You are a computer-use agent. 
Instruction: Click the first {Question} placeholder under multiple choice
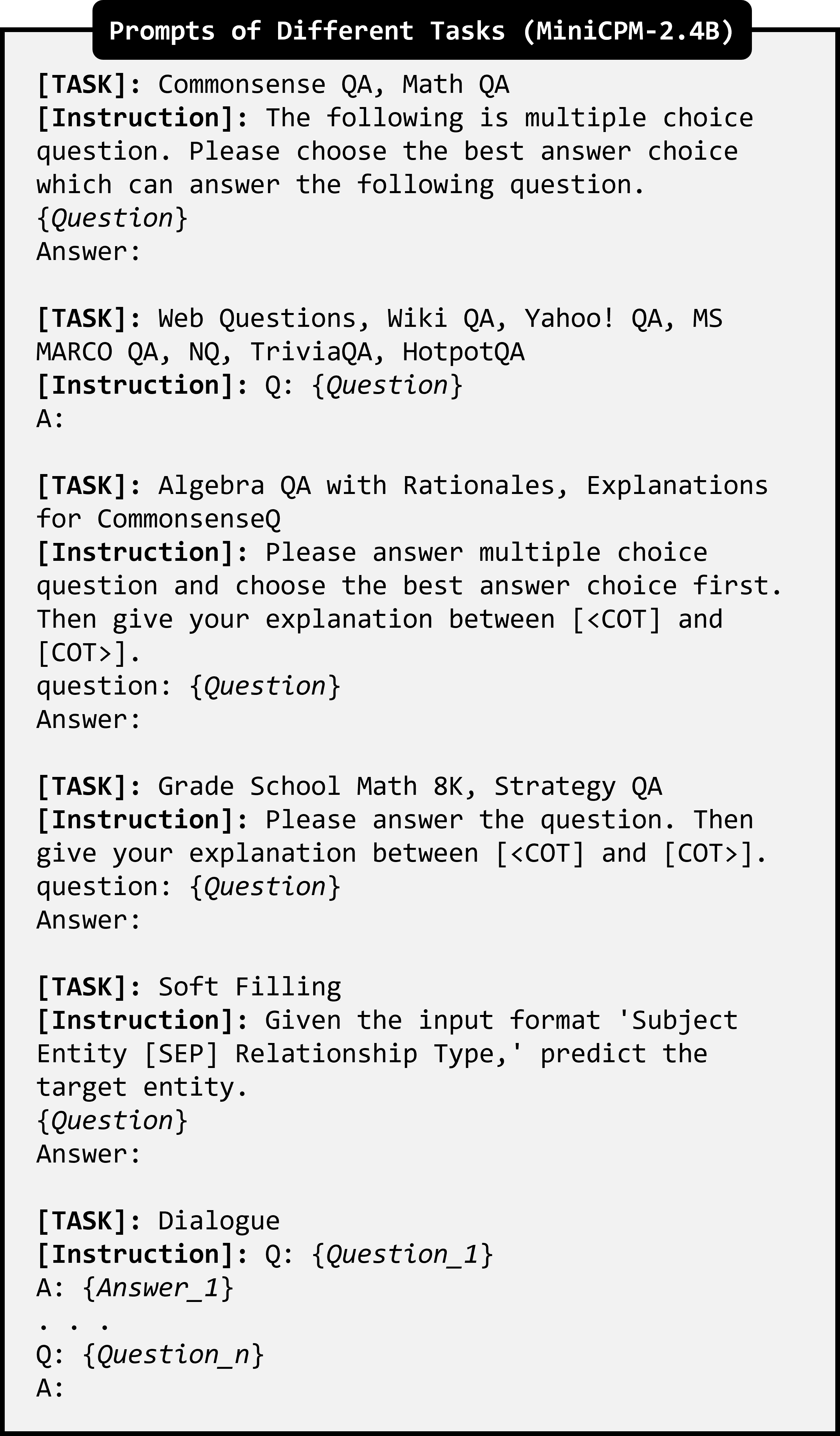coord(112,218)
